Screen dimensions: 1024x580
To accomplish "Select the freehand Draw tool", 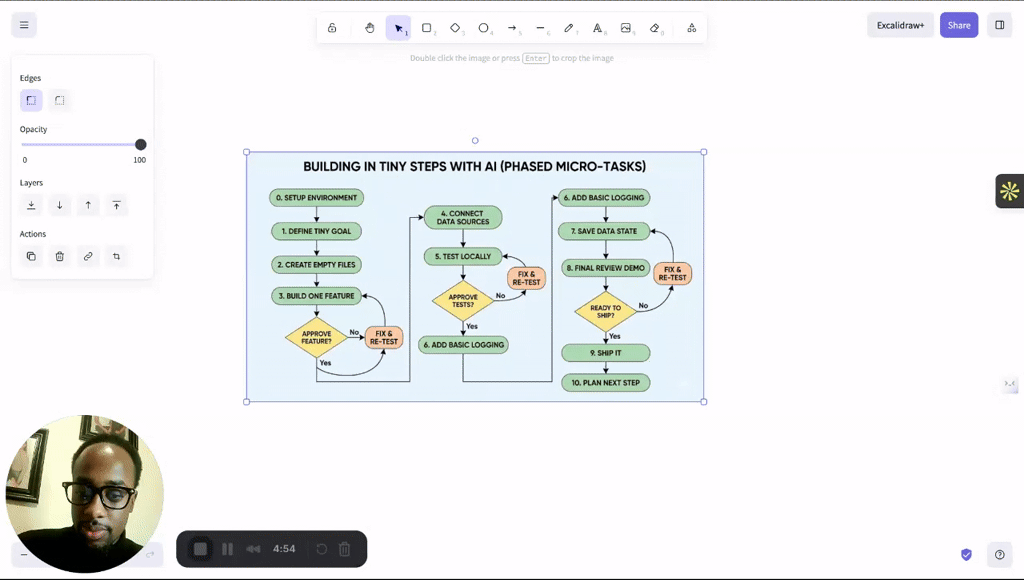I will coord(569,27).
